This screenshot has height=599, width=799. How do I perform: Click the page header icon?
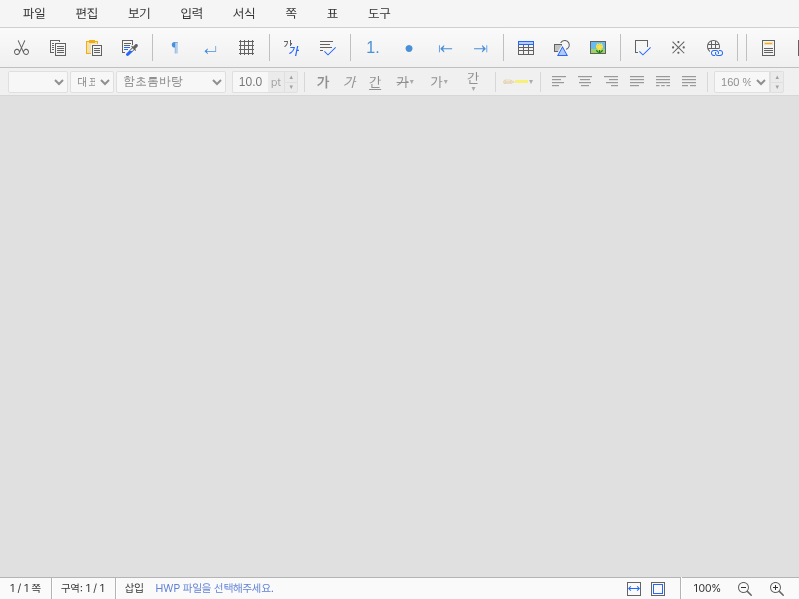click(x=768, y=48)
